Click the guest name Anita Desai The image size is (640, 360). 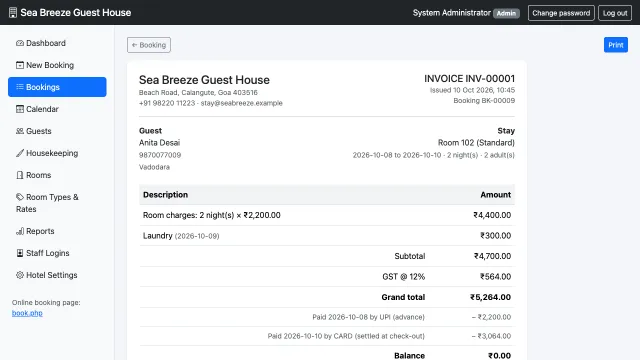[x=159, y=142]
